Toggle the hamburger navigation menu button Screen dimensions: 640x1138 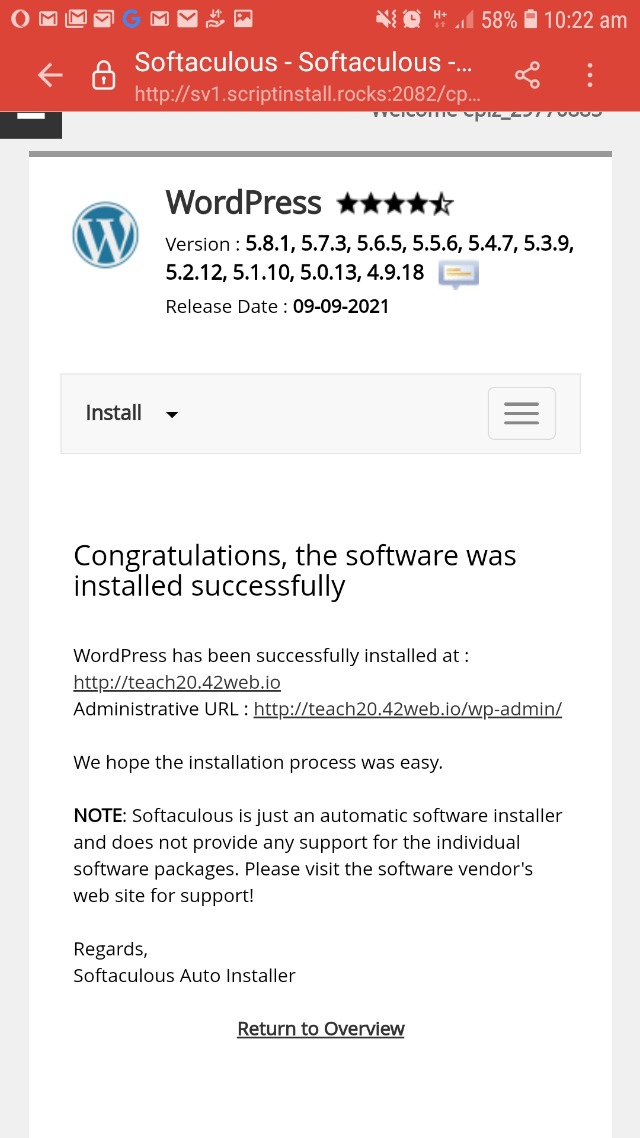pos(521,413)
